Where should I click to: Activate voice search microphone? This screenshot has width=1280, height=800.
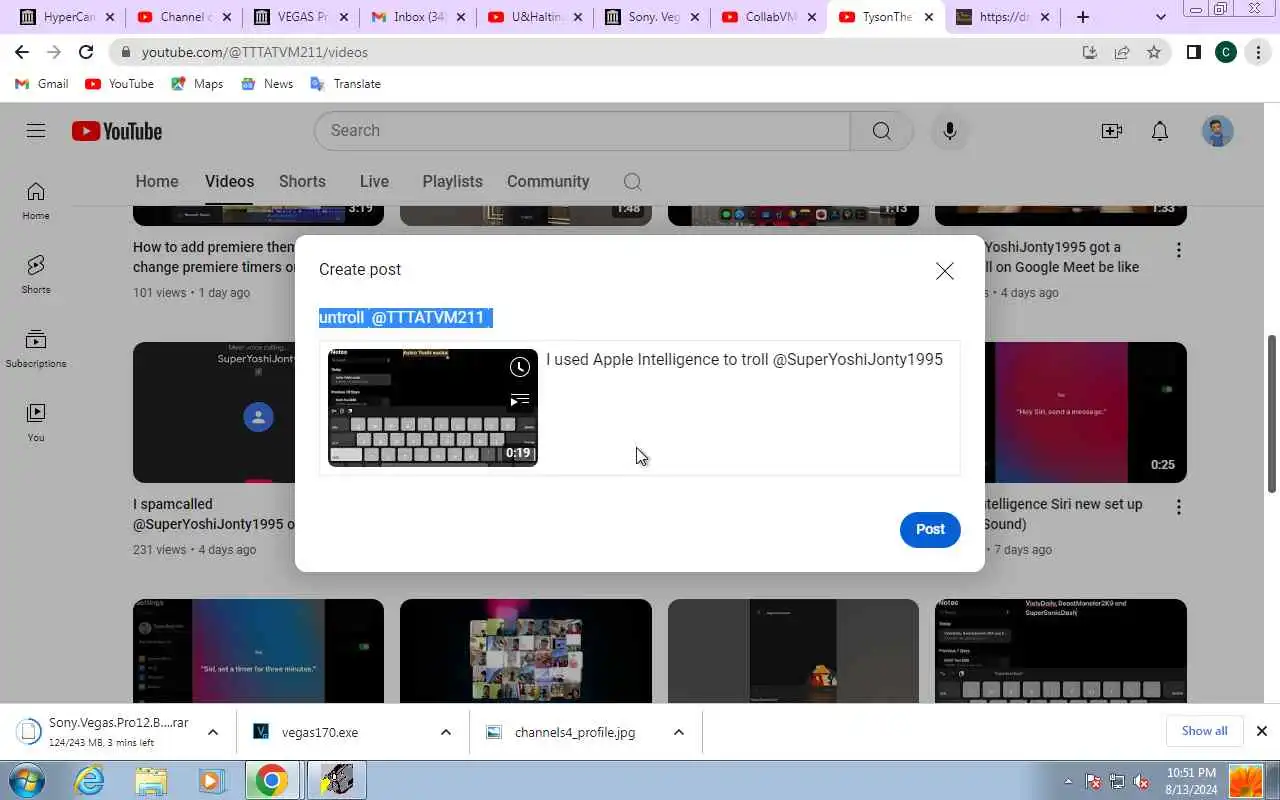[x=950, y=131]
